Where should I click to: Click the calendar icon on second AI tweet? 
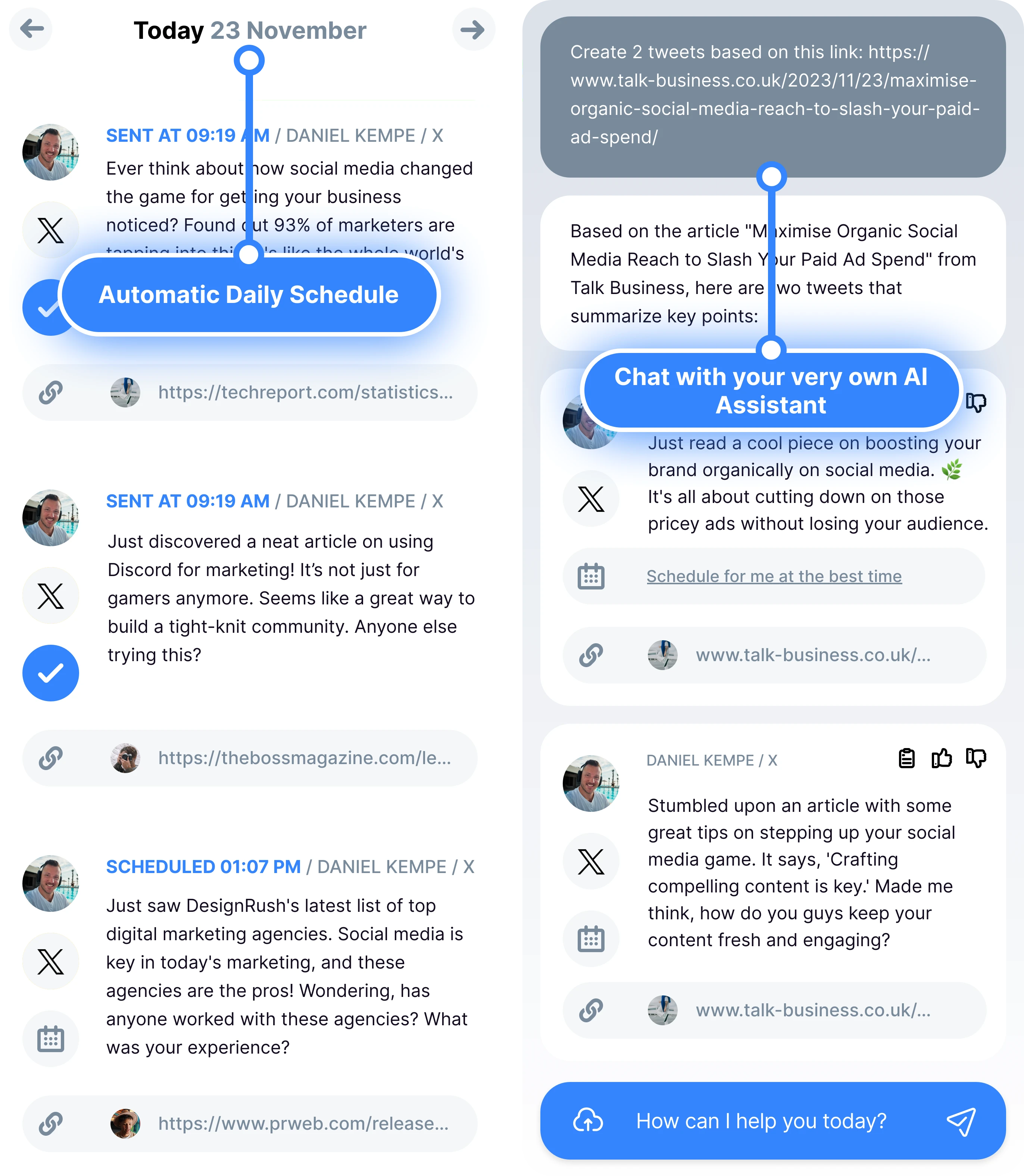[x=591, y=939]
